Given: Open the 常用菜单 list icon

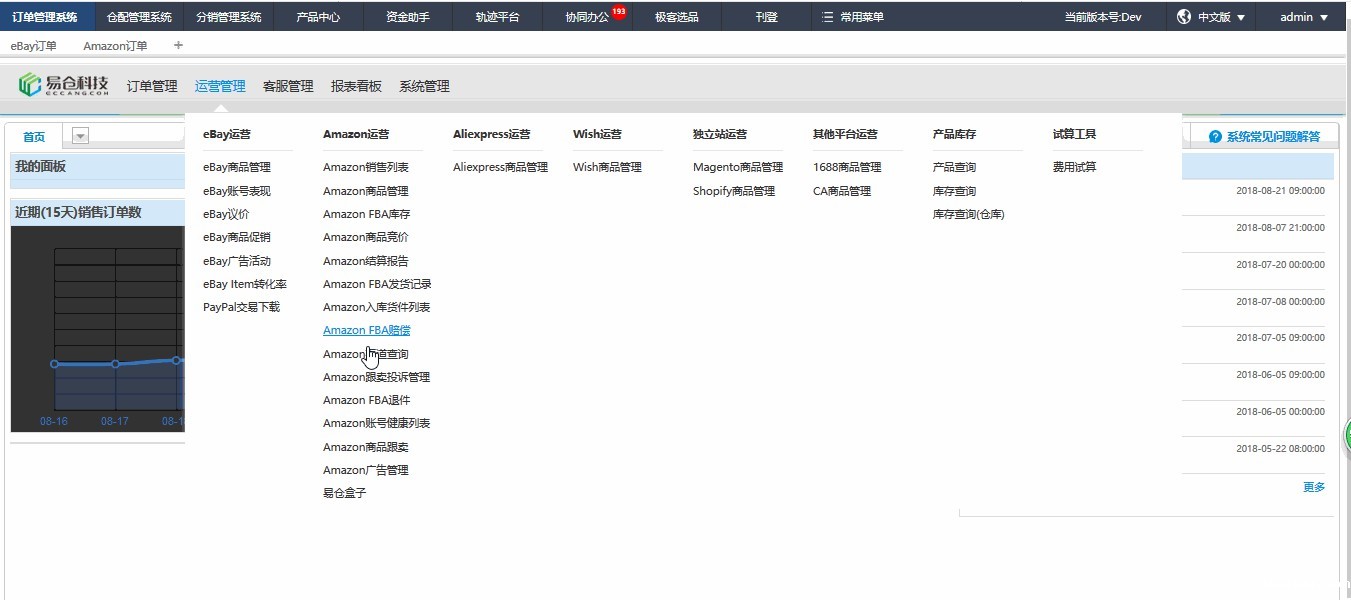Looking at the screenshot, I should tap(827, 17).
